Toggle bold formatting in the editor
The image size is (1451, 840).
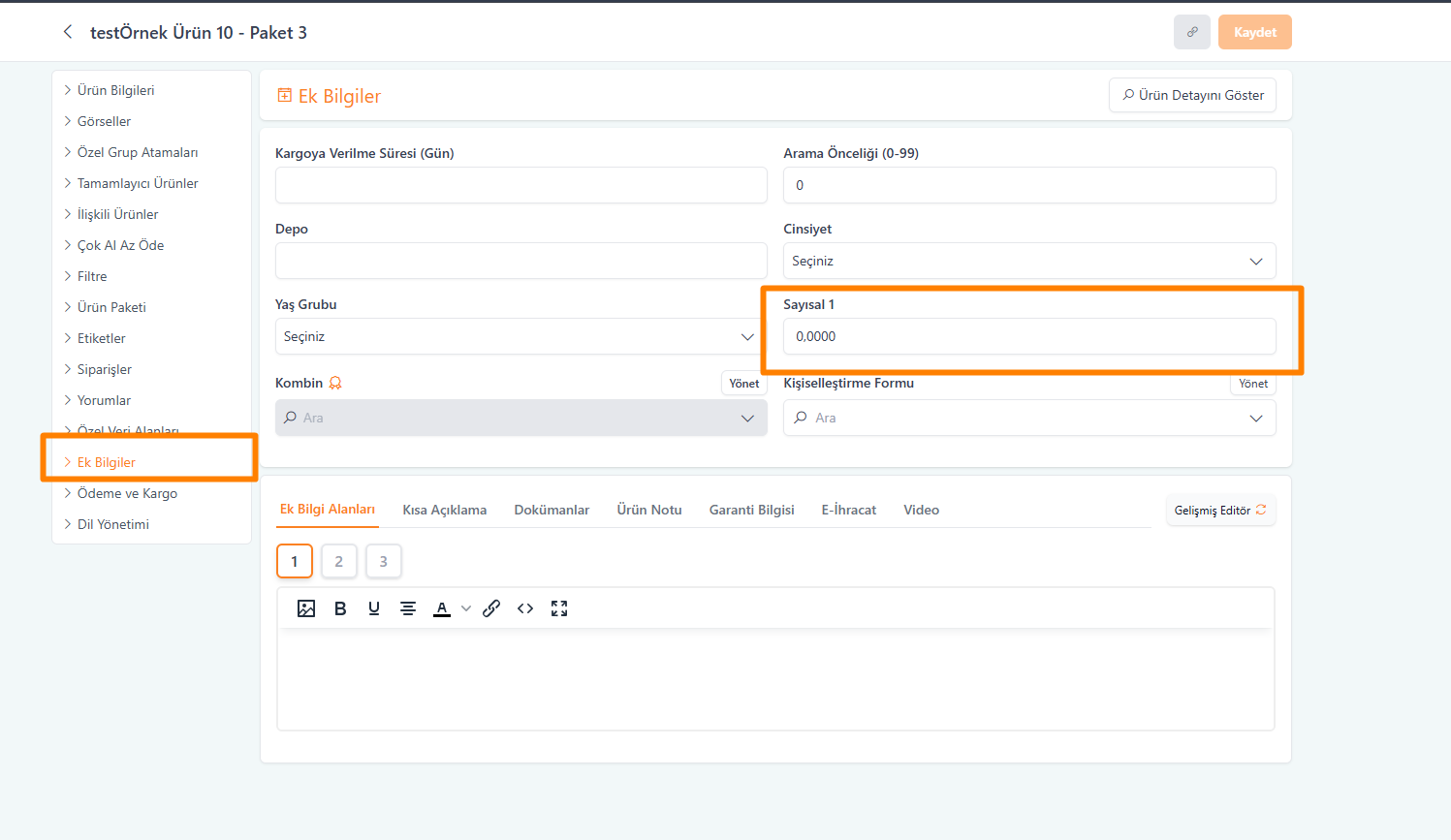tap(340, 608)
